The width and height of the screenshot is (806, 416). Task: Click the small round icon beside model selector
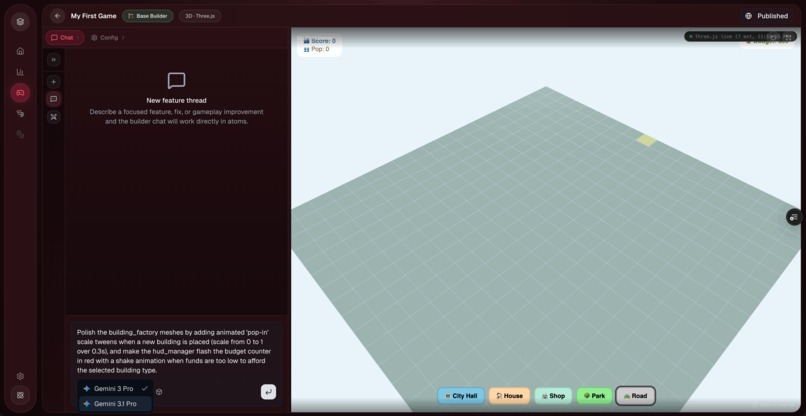[x=159, y=392]
